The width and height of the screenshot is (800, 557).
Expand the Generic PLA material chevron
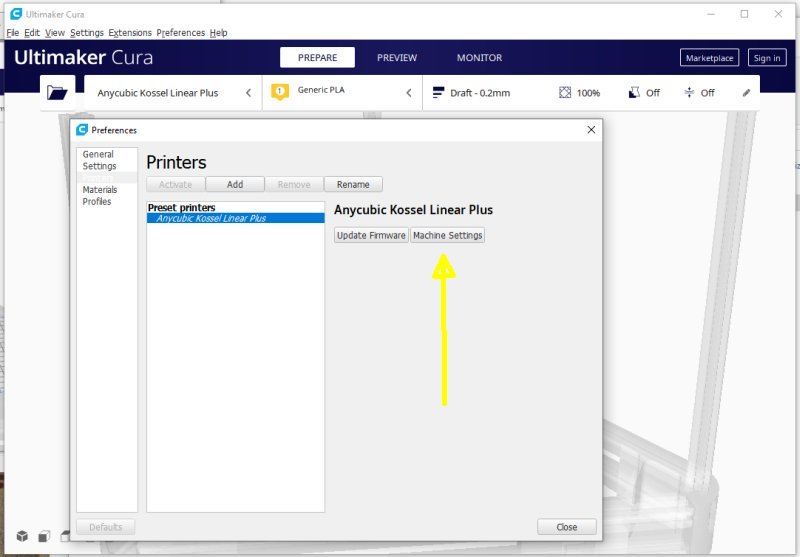click(x=409, y=93)
